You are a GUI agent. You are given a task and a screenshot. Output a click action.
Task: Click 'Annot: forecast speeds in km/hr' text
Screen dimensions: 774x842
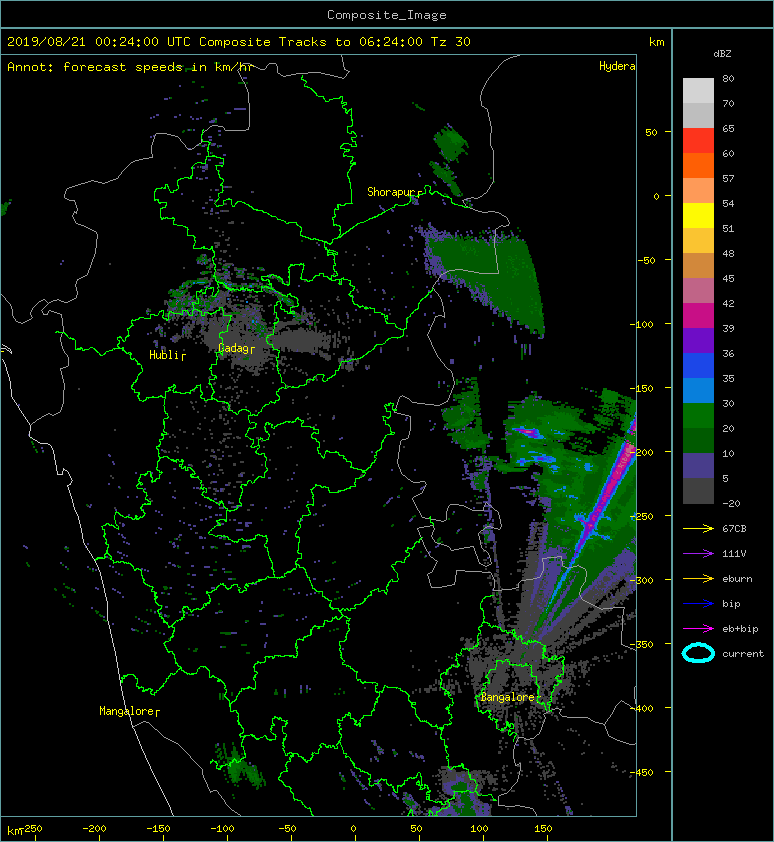click(130, 67)
